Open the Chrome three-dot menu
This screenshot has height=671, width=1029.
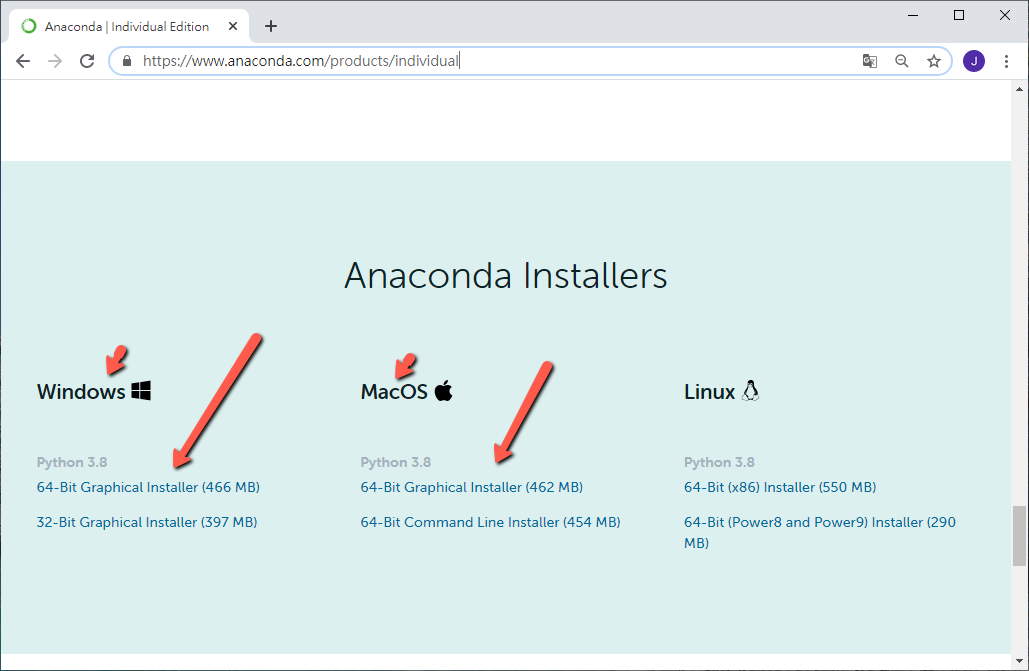1006,61
